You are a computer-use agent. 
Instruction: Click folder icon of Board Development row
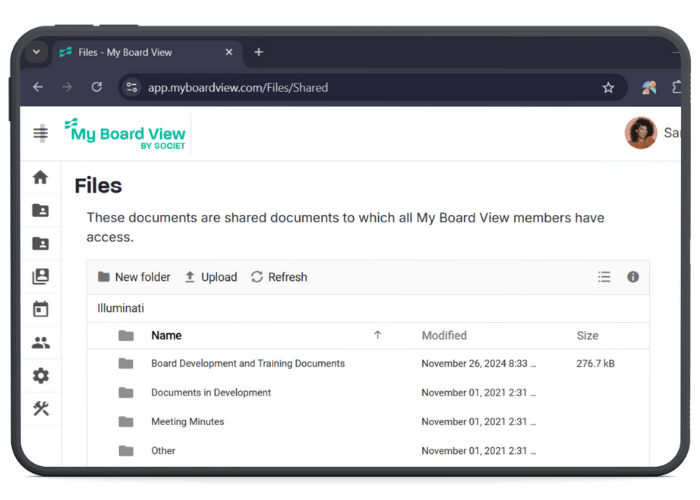[126, 363]
